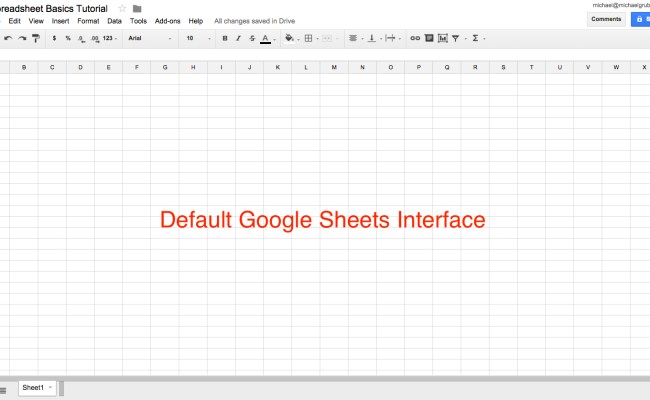Screen dimensions: 650x400
Task: Select column M header
Action: pyautogui.click(x=334, y=67)
